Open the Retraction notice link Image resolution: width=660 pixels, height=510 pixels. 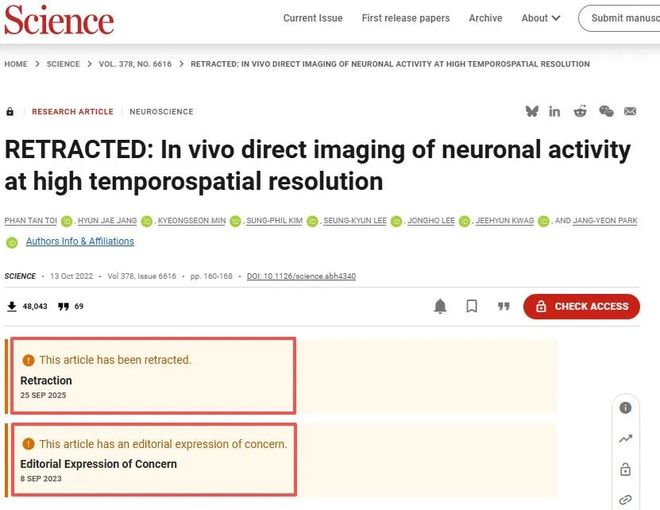[x=46, y=380]
